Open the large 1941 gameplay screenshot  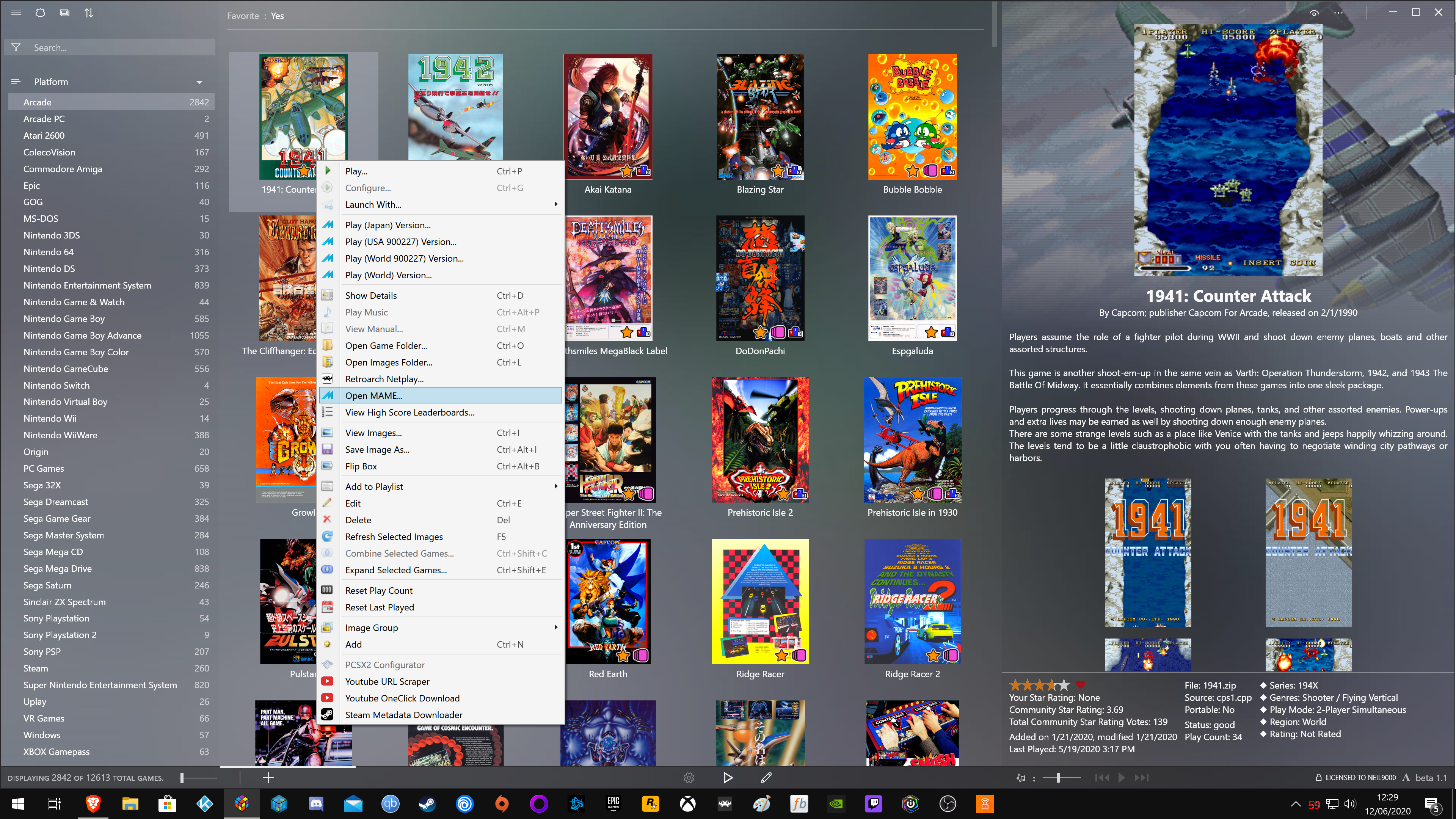[1228, 151]
